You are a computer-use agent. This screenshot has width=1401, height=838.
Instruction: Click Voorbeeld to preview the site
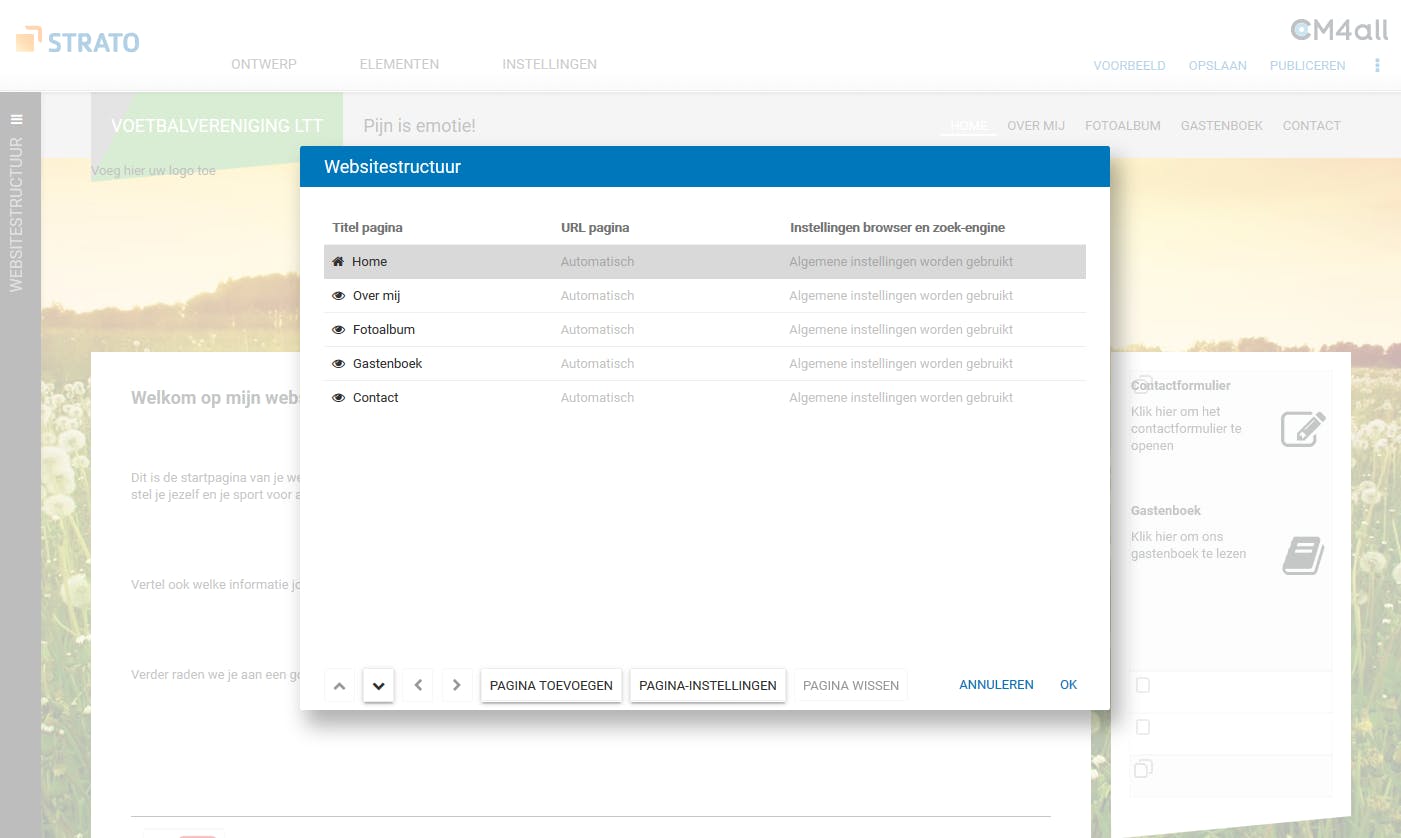point(1129,66)
